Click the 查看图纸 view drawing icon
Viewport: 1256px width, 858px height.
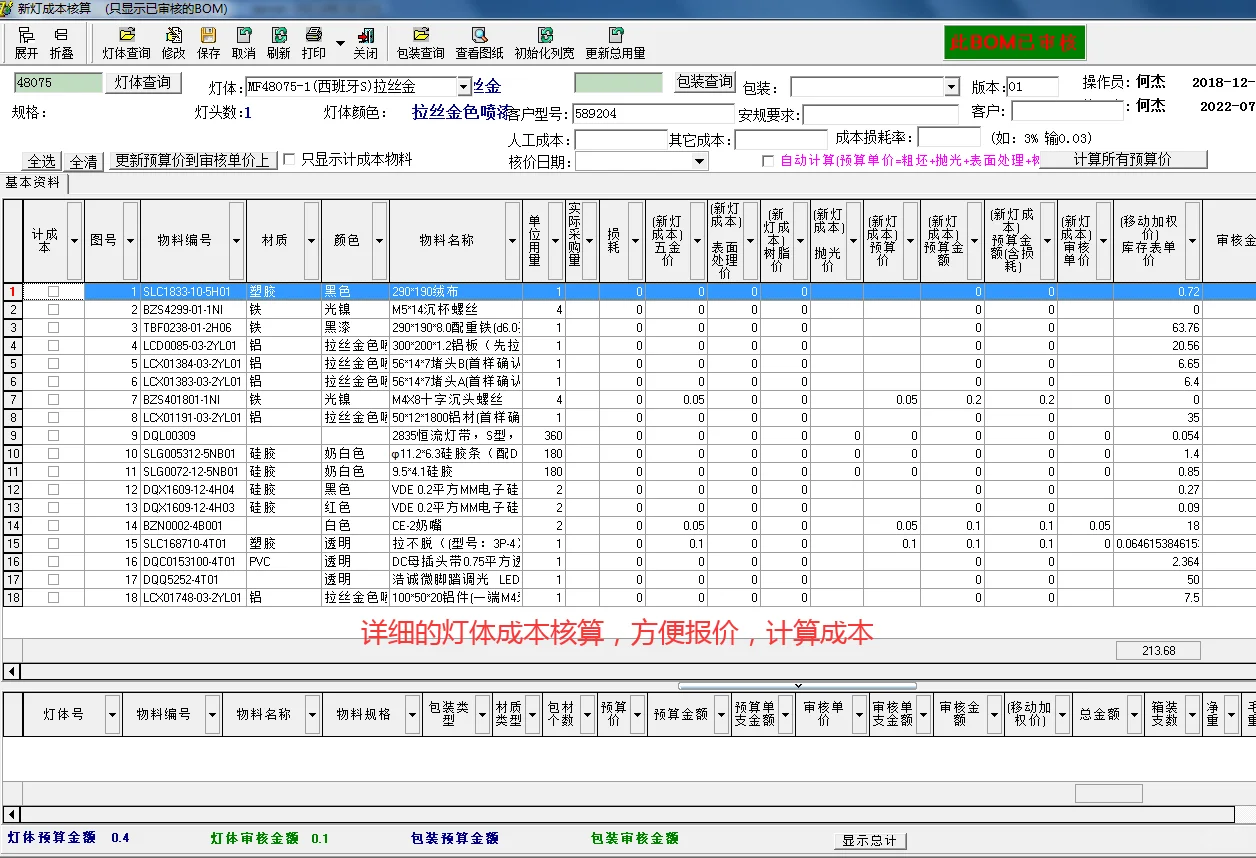480,43
